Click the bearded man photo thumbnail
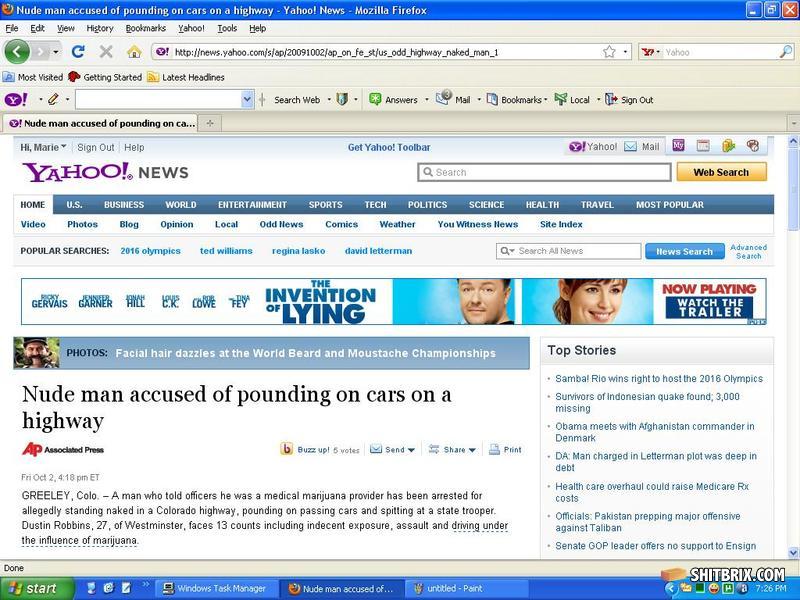The height and width of the screenshot is (600, 800). [36, 353]
